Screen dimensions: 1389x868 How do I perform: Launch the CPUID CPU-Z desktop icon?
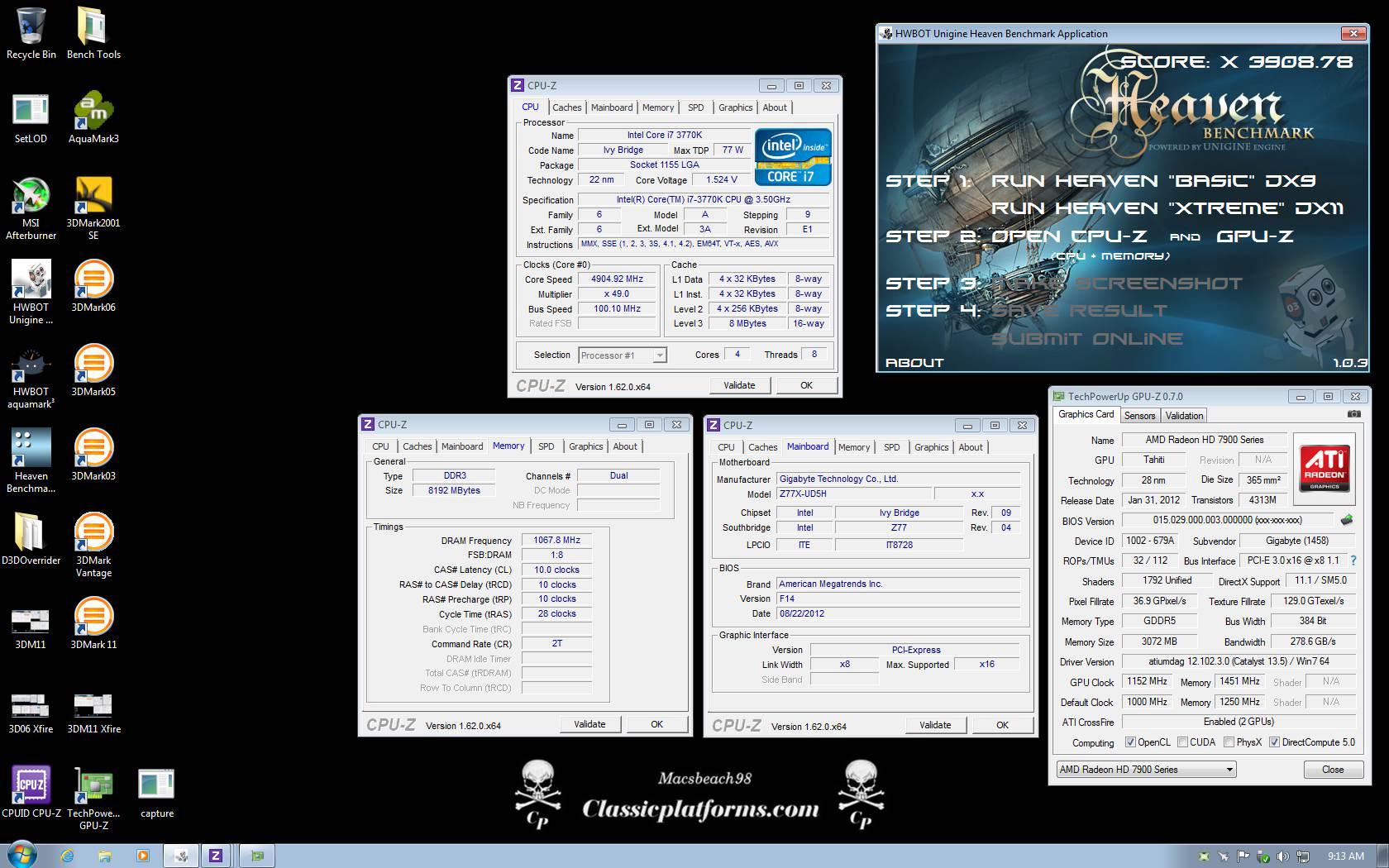coord(31,792)
